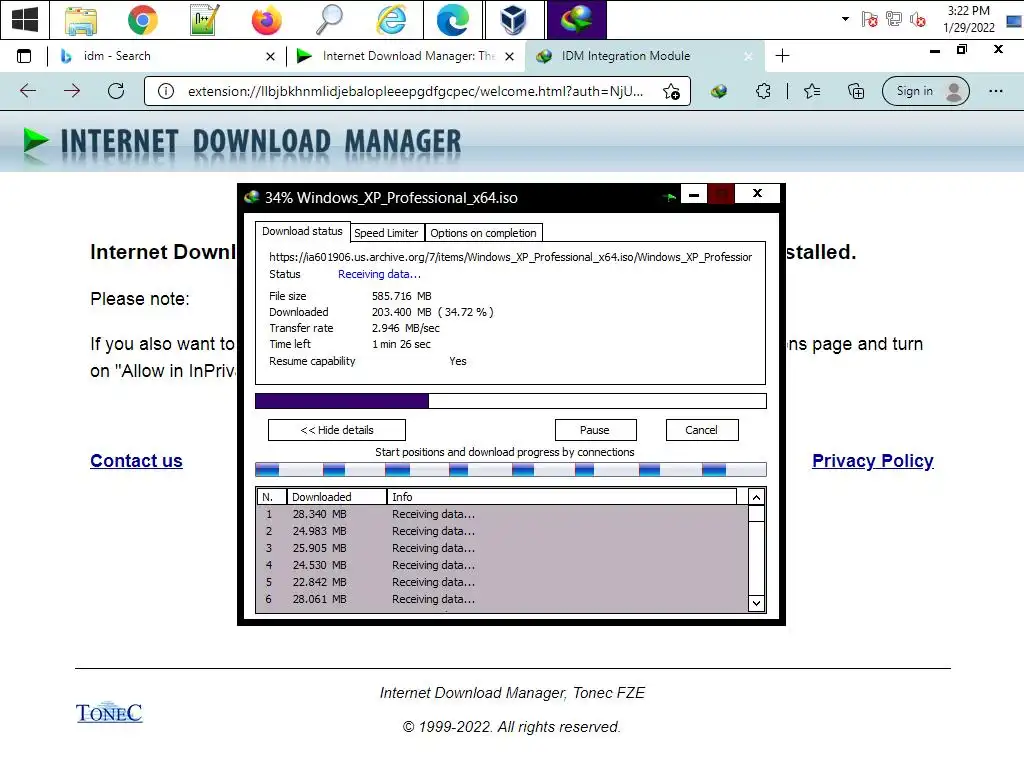Screen dimensions: 1024x768
Task: Pause the Windows XP ISO download
Action: pos(595,430)
